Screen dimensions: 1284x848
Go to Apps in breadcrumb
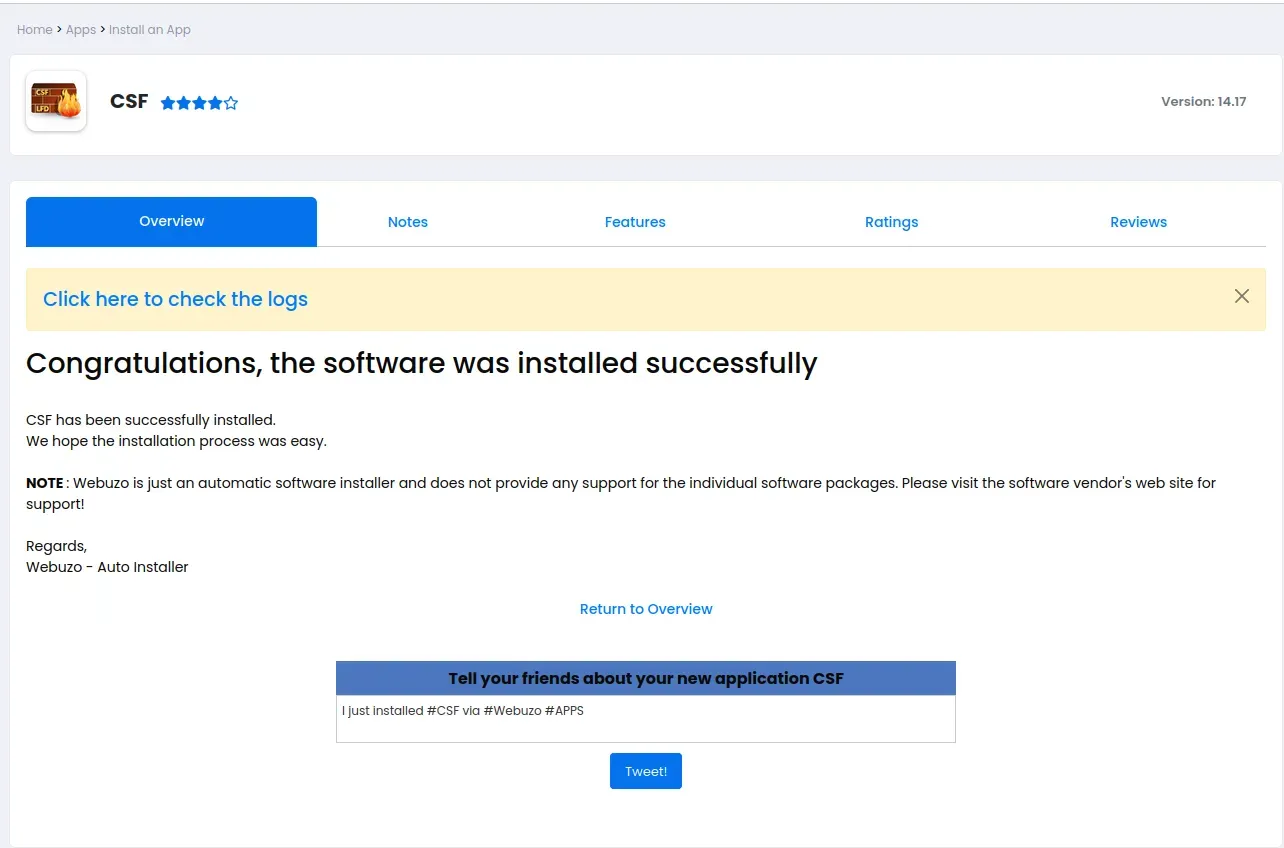point(81,30)
